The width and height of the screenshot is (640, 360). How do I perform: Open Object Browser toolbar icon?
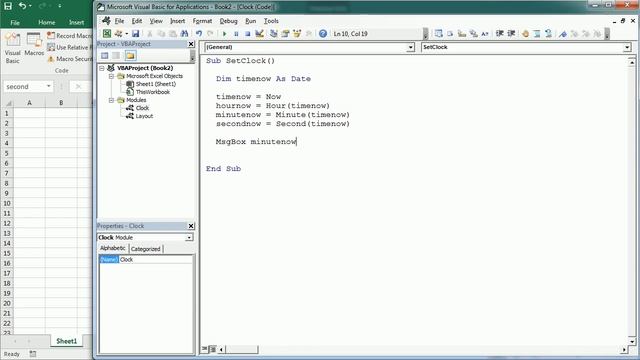click(x=297, y=34)
